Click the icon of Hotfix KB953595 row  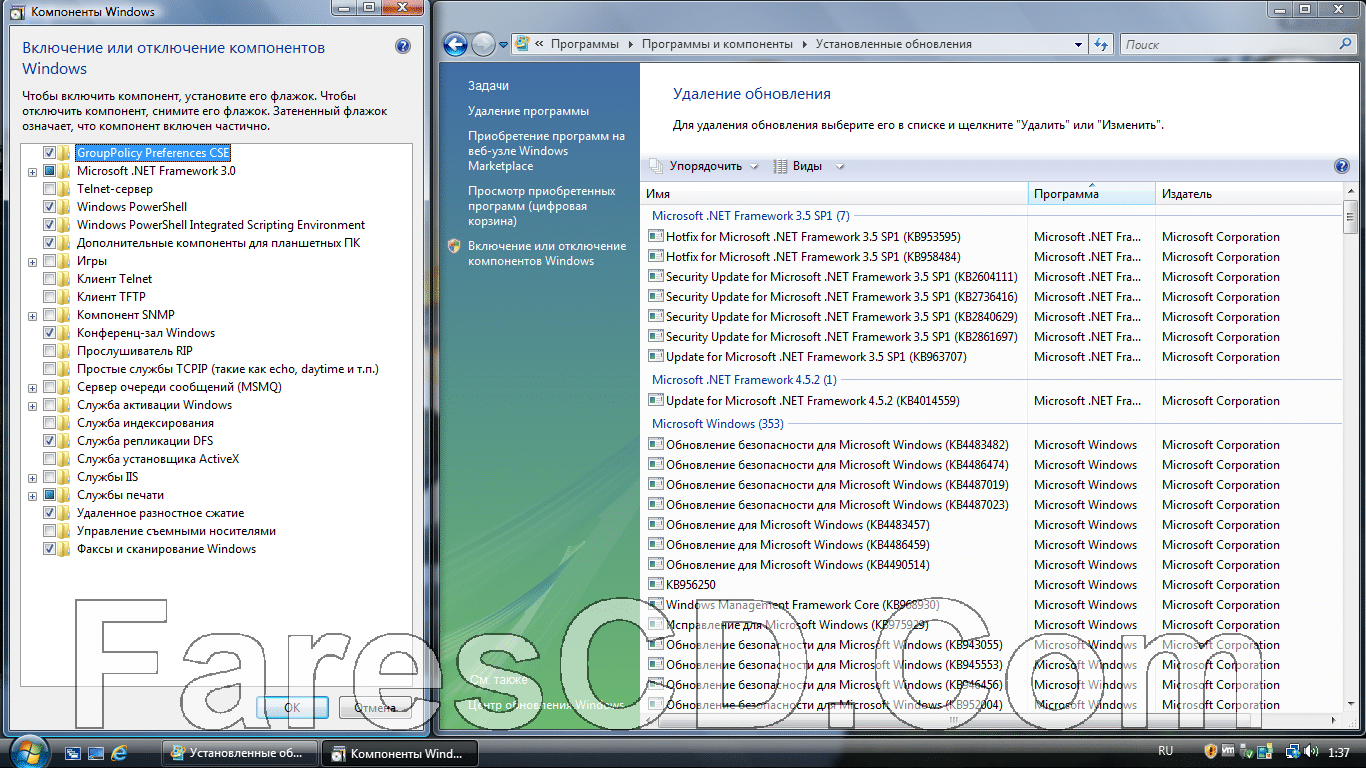click(656, 237)
